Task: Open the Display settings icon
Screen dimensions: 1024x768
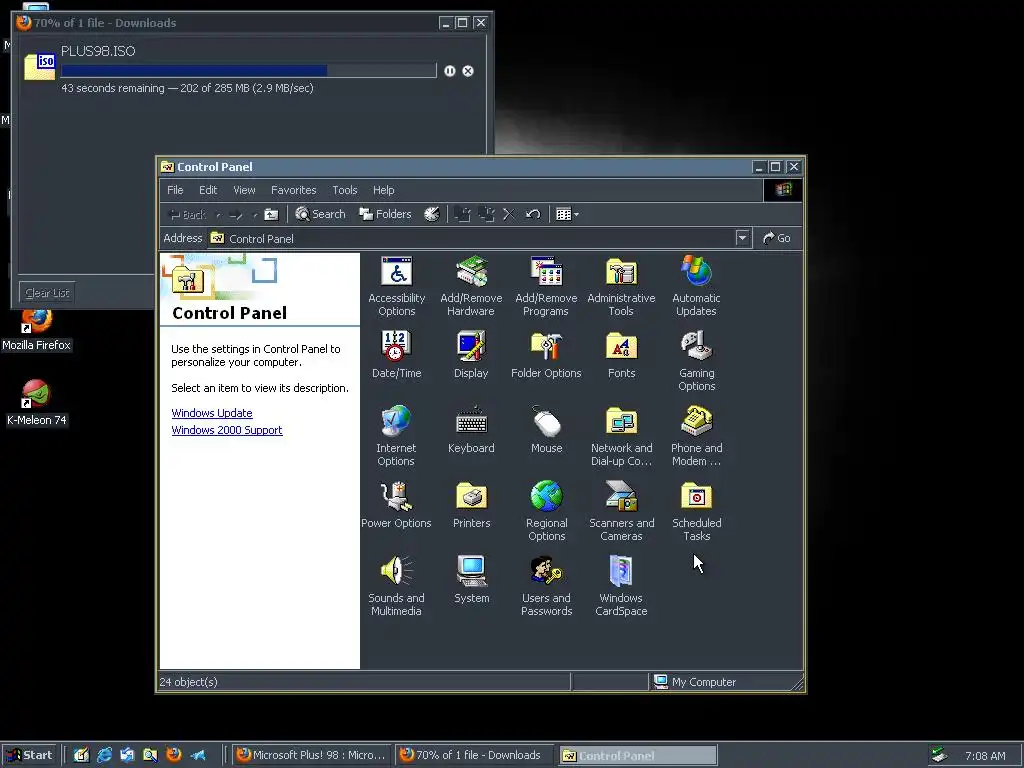Action: click(471, 355)
